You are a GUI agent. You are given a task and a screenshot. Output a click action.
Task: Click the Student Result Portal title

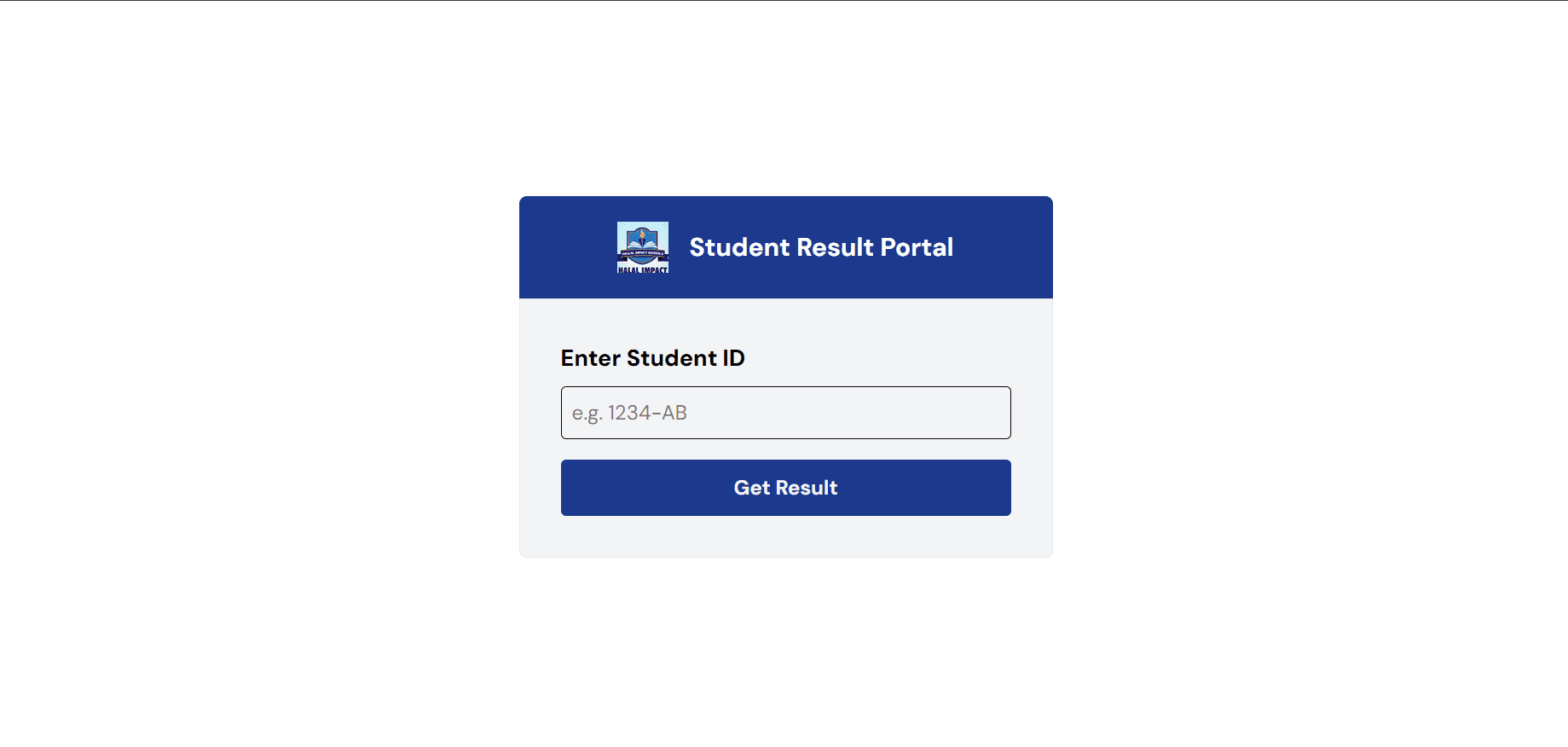pyautogui.click(x=822, y=247)
